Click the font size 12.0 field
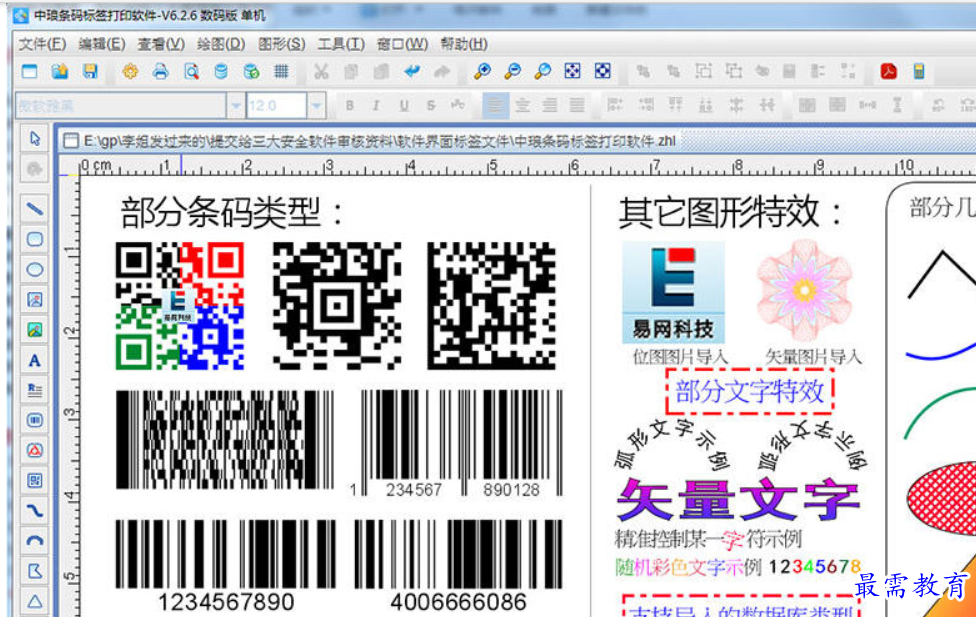Screen dimensions: 976x617 pyautogui.click(x=276, y=106)
